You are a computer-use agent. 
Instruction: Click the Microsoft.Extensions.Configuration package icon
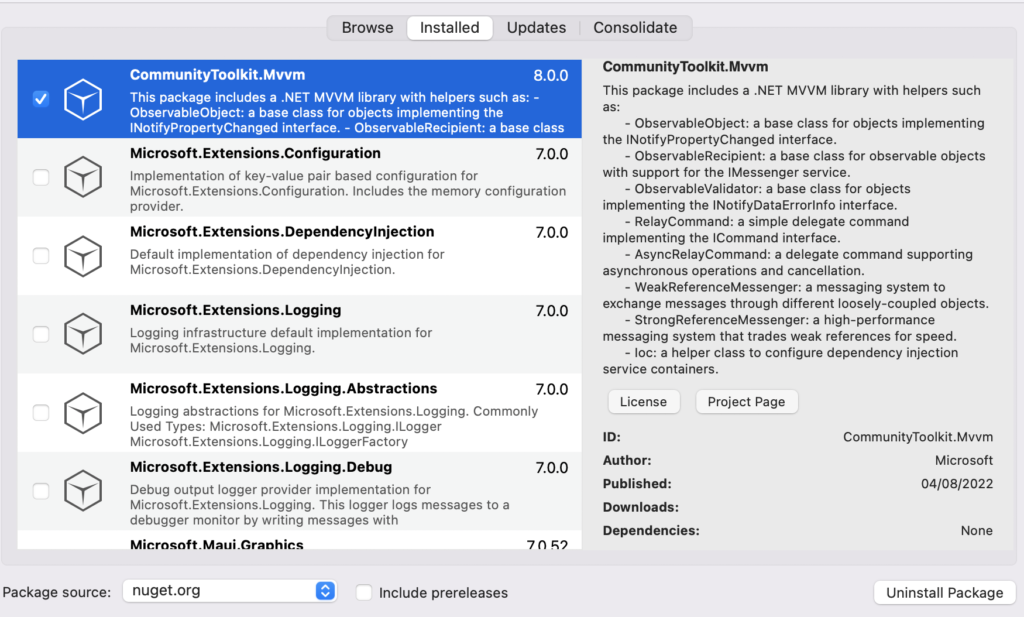pos(83,177)
